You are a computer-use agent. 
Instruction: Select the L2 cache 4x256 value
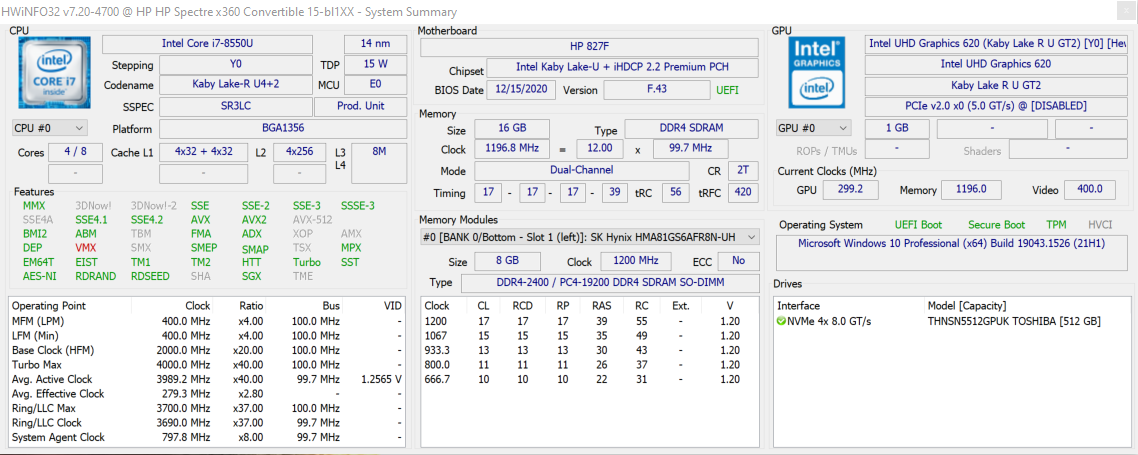point(300,152)
